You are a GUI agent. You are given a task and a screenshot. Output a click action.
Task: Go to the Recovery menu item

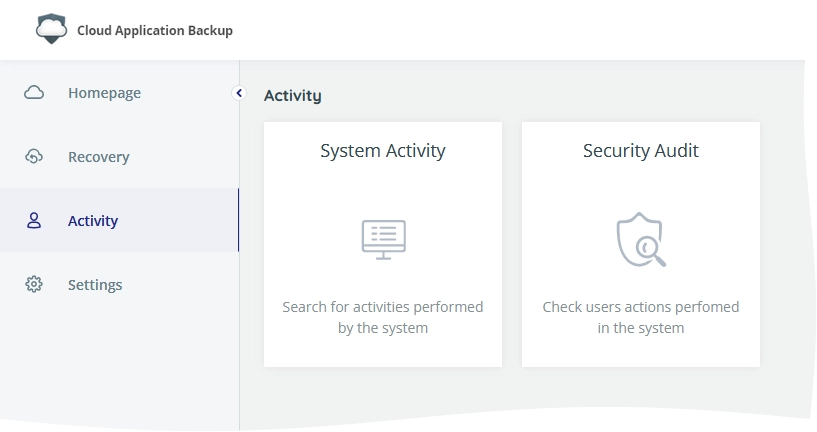pyautogui.click(x=119, y=156)
